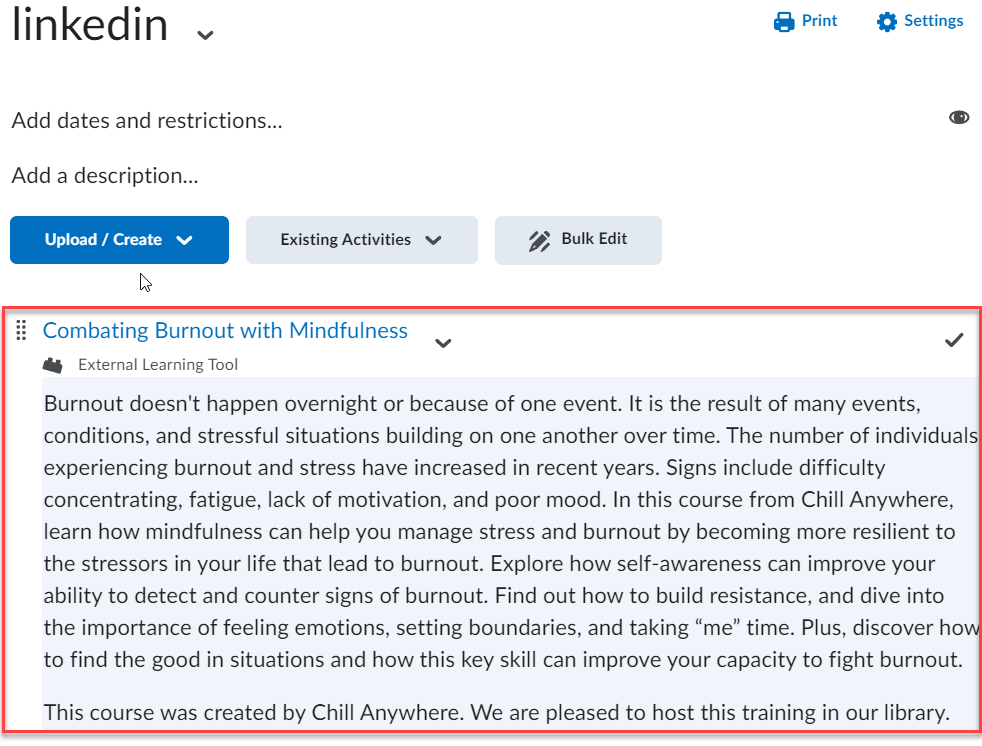Image resolution: width=982 pixels, height=746 pixels.
Task: Open the actions chevron next to linkedin title
Action: point(204,33)
